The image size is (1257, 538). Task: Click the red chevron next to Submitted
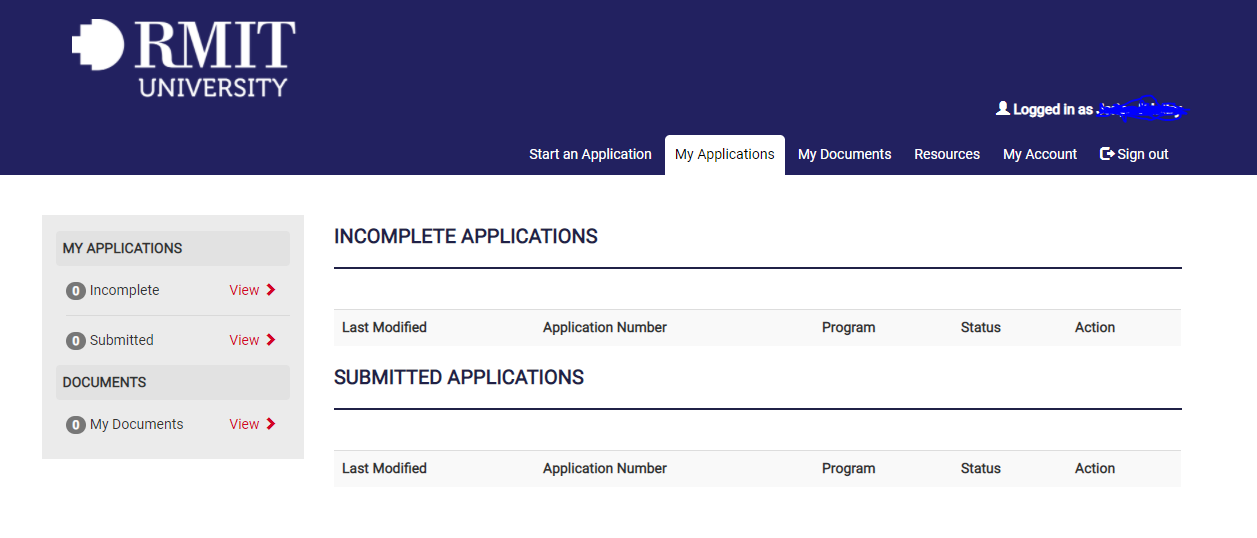point(271,340)
